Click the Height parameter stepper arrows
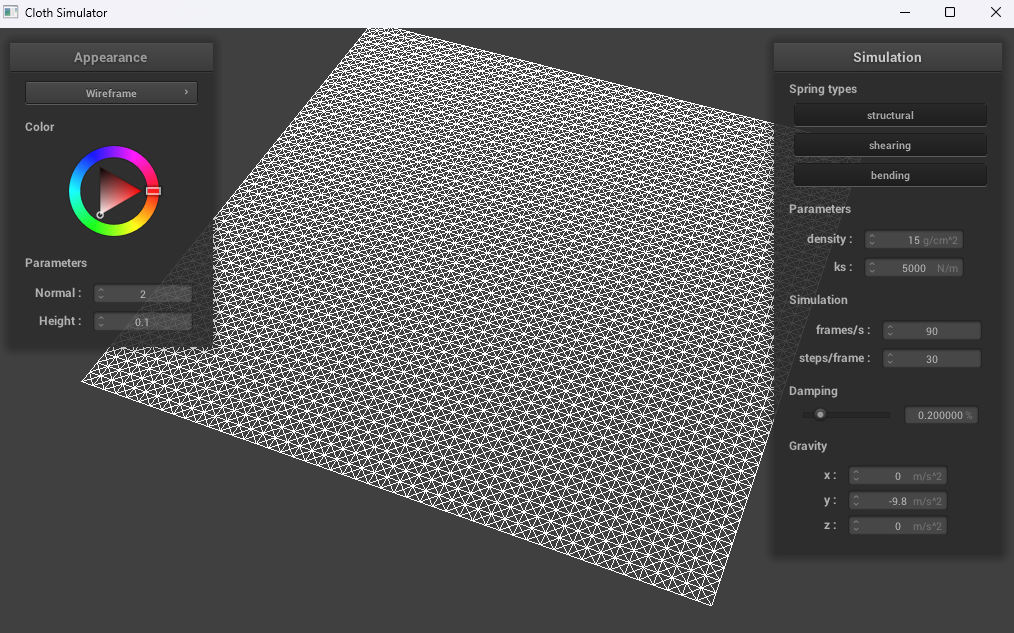 click(101, 322)
